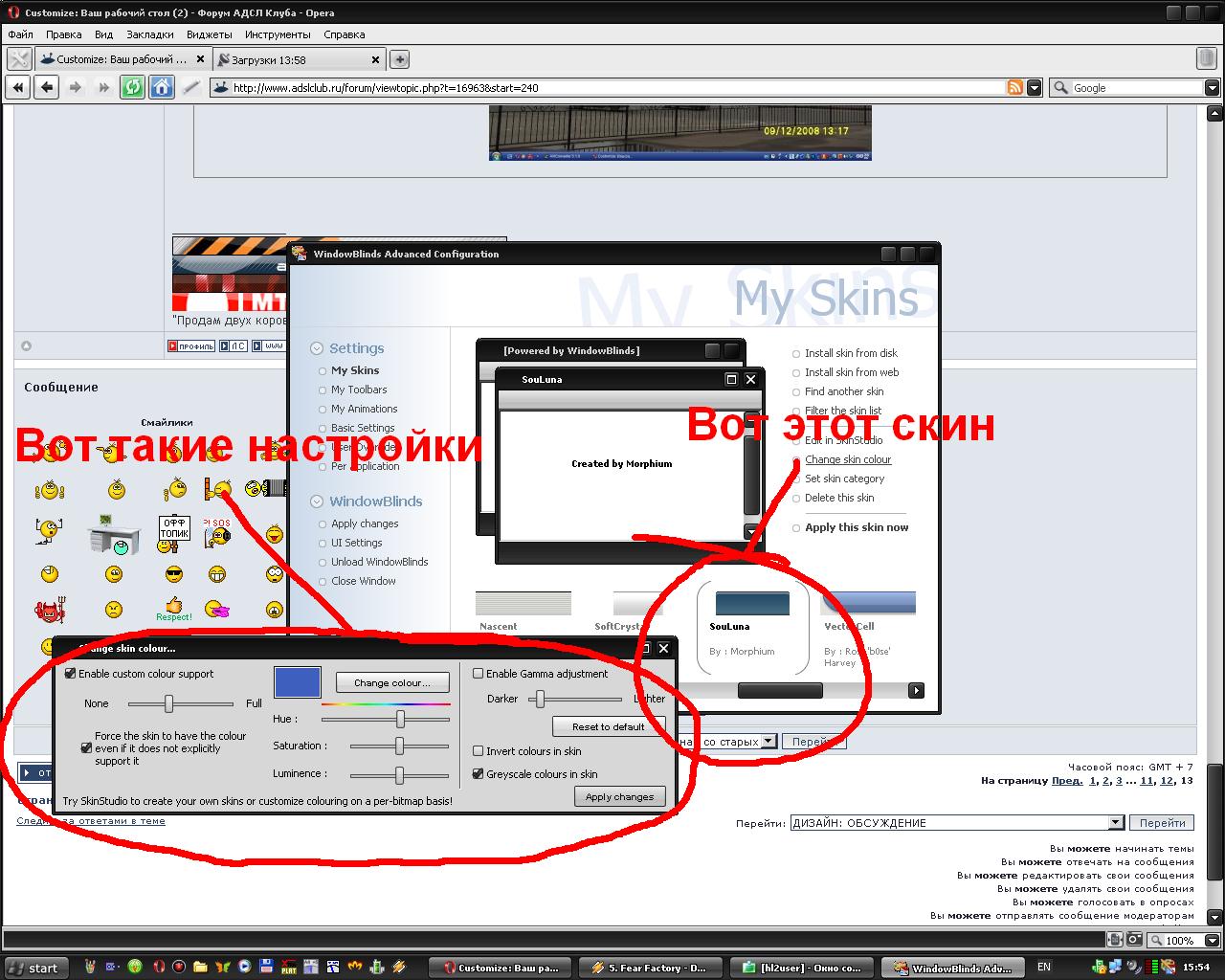Enable Gamma adjustment checkbox
Image resolution: width=1225 pixels, height=980 pixels.
coord(479,674)
